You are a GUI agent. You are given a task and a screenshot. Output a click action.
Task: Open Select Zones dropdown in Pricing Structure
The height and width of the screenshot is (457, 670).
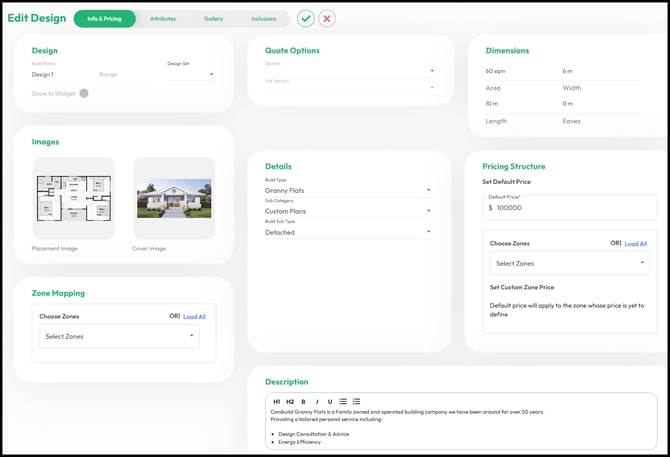[570, 263]
